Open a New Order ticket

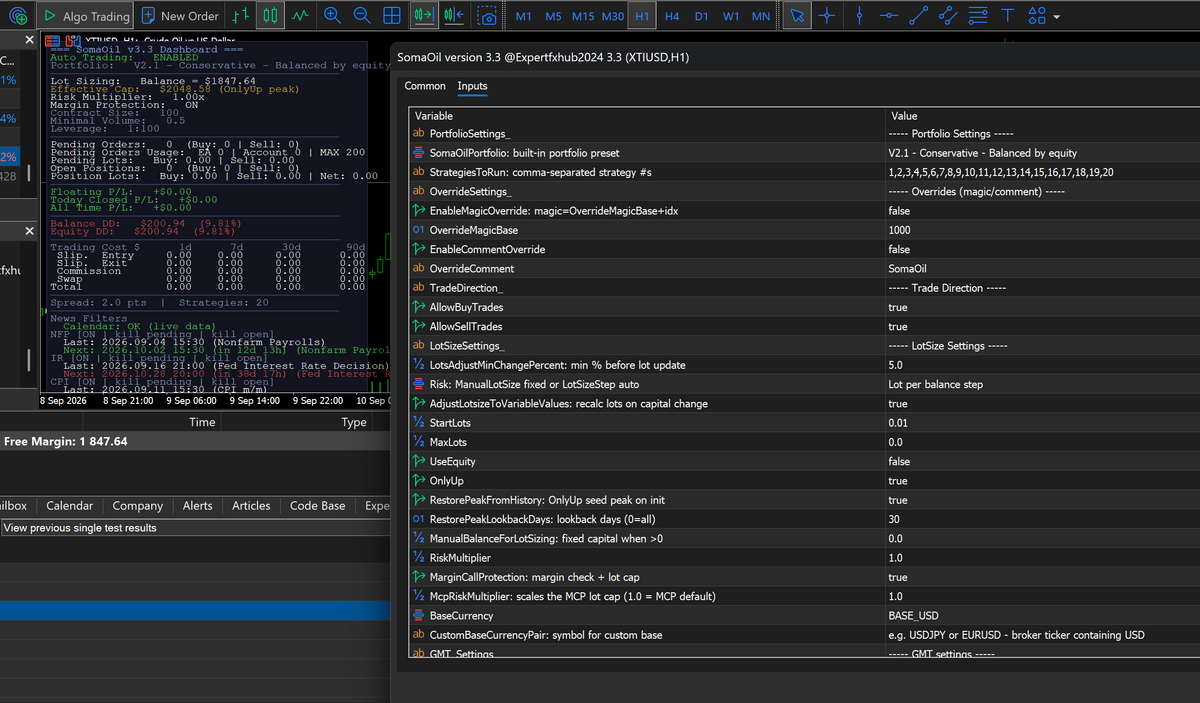pyautogui.click(x=181, y=16)
